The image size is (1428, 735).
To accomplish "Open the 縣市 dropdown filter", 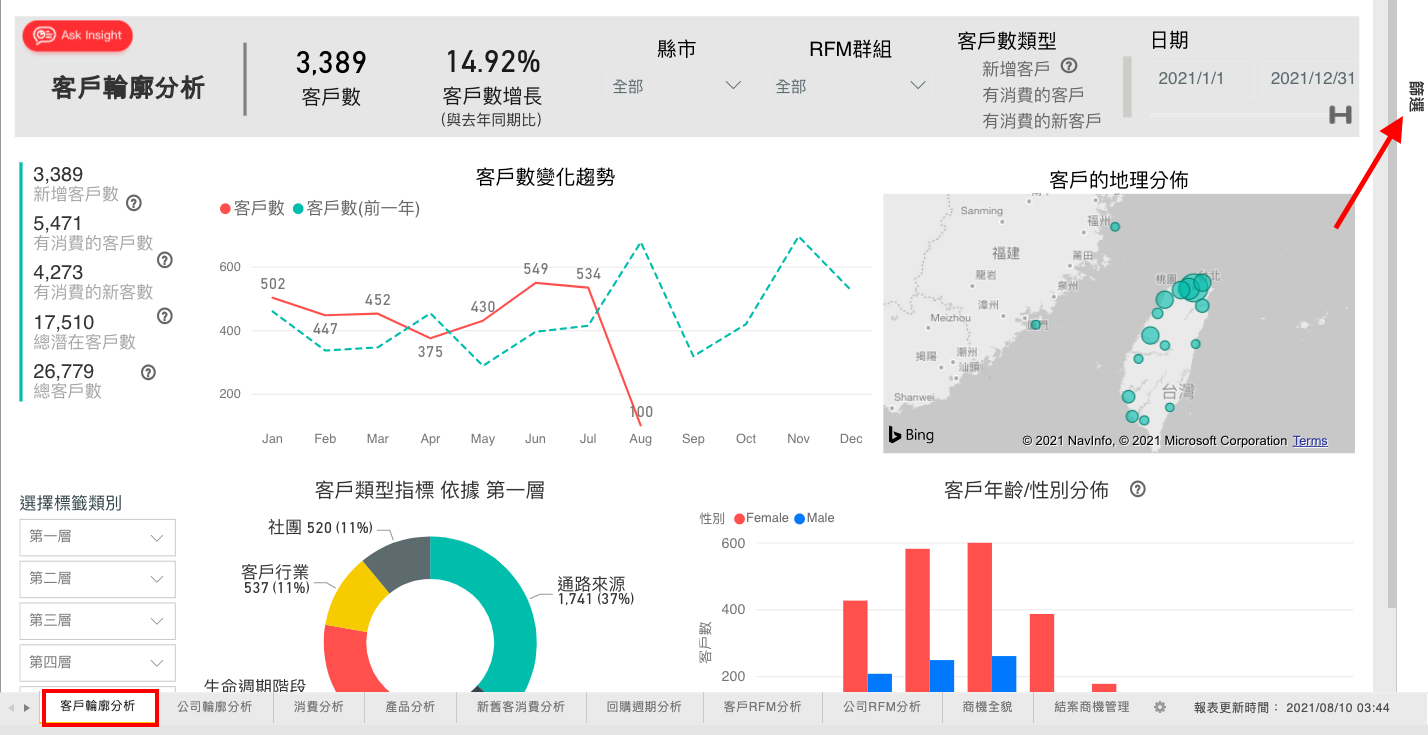I will pos(677,87).
